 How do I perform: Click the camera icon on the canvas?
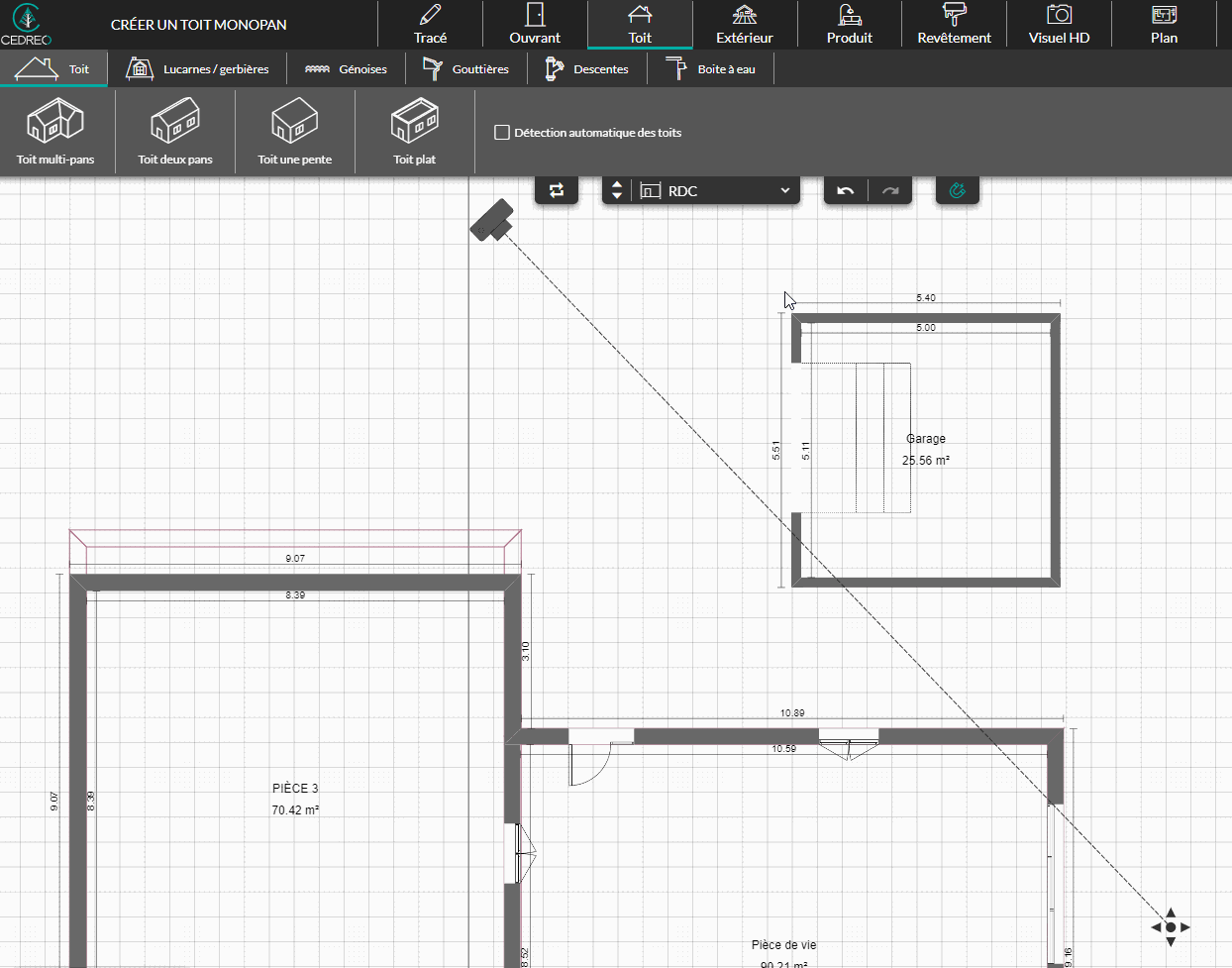491,220
